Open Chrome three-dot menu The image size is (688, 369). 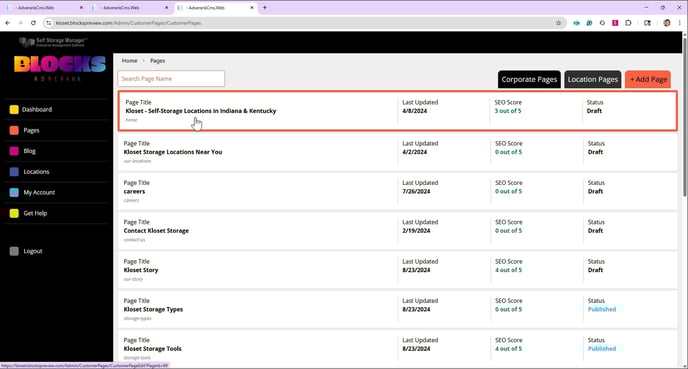point(680,23)
